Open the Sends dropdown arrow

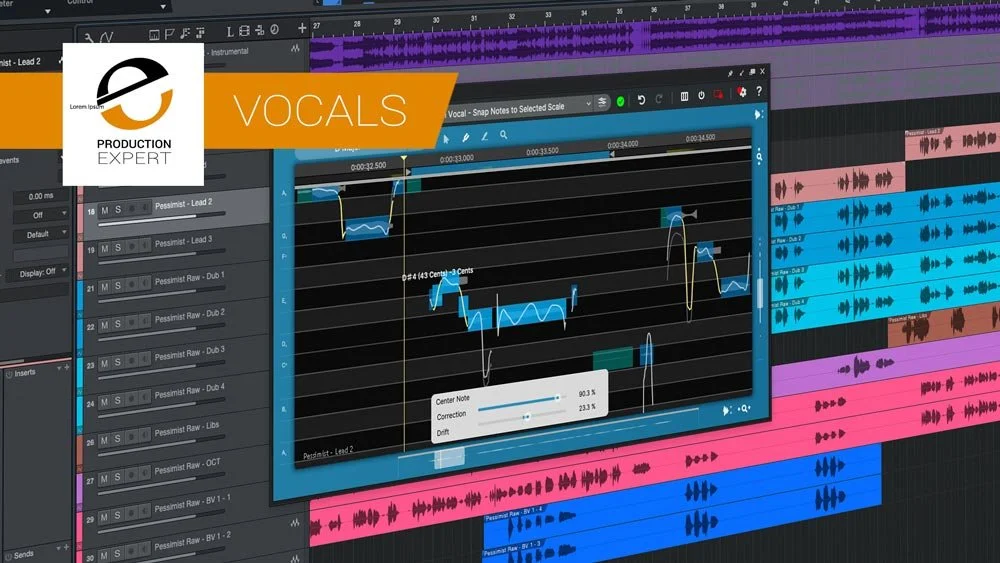(x=59, y=548)
